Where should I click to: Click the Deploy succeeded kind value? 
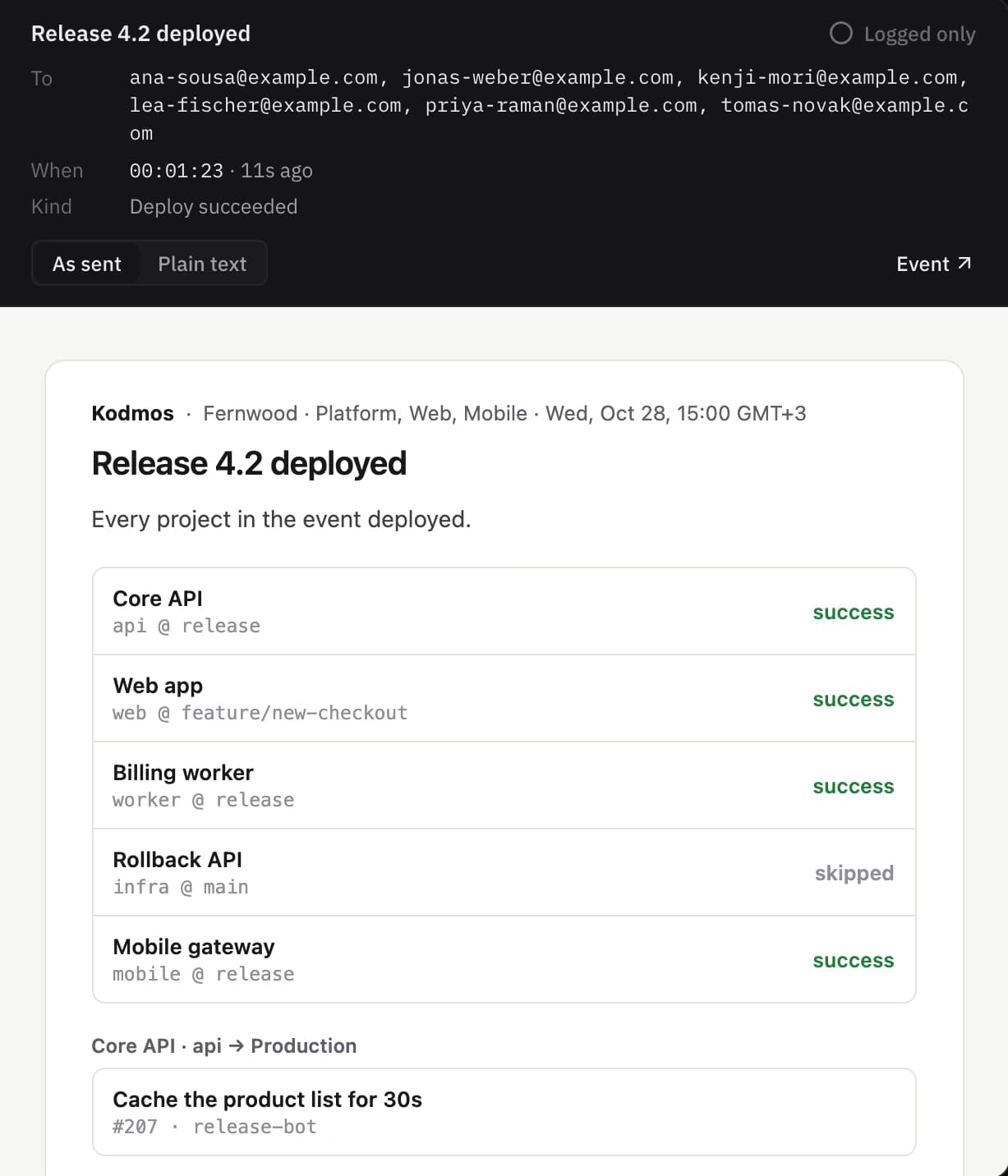(x=214, y=207)
